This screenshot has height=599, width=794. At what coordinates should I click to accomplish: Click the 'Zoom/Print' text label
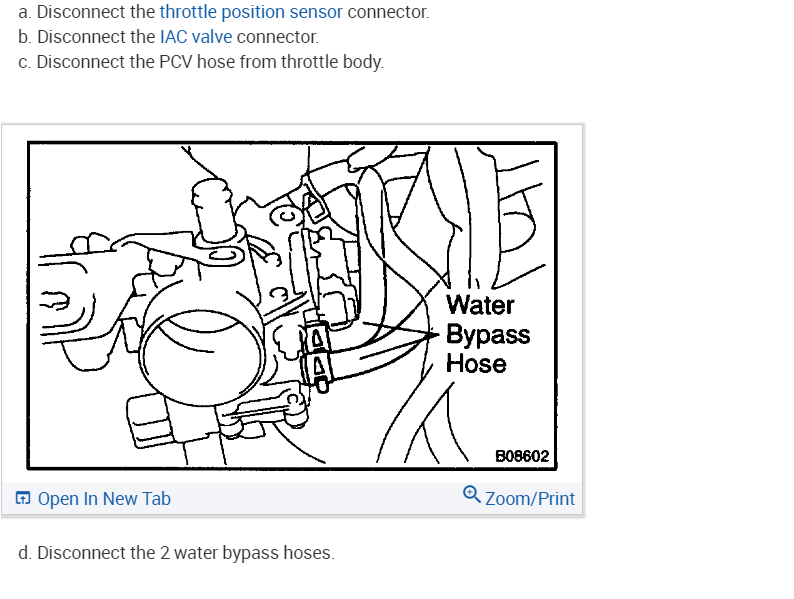[530, 499]
